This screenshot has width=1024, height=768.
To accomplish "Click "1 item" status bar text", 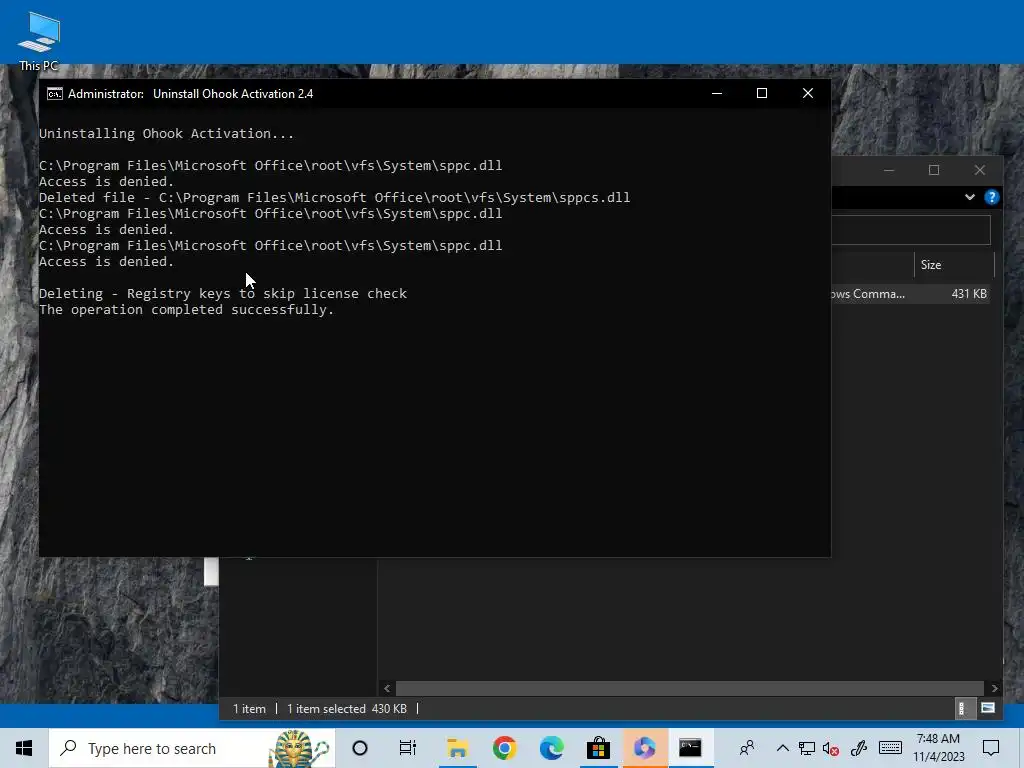I will coord(249,709).
